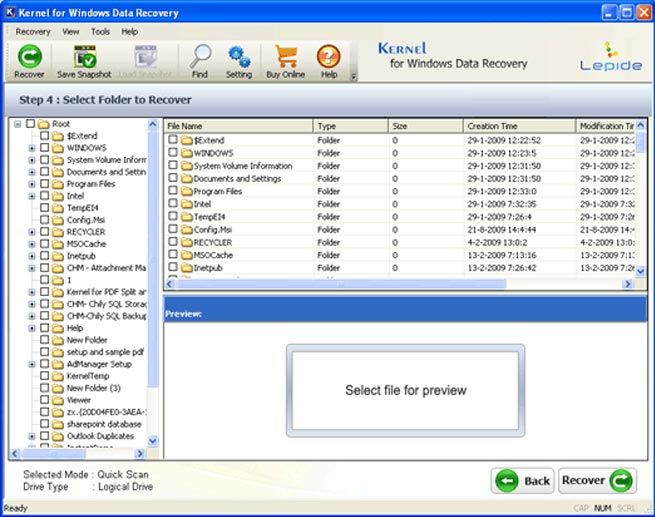Open the View menu
655x517 pixels.
point(71,32)
